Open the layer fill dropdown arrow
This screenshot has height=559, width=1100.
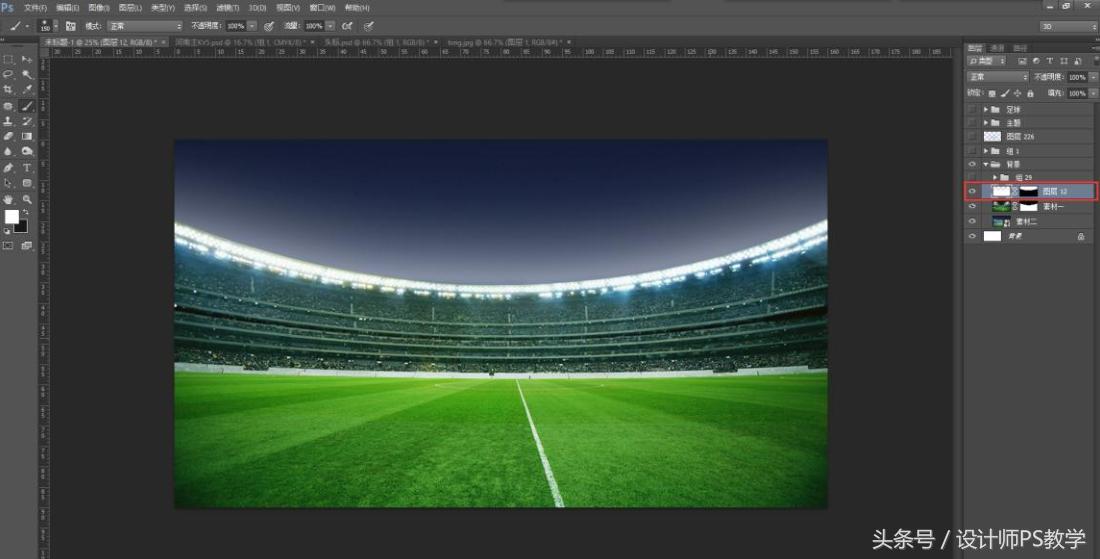1093,93
